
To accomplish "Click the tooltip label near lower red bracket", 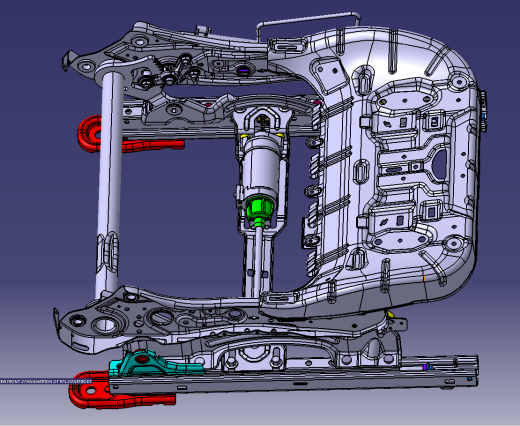I will click(x=46, y=381).
